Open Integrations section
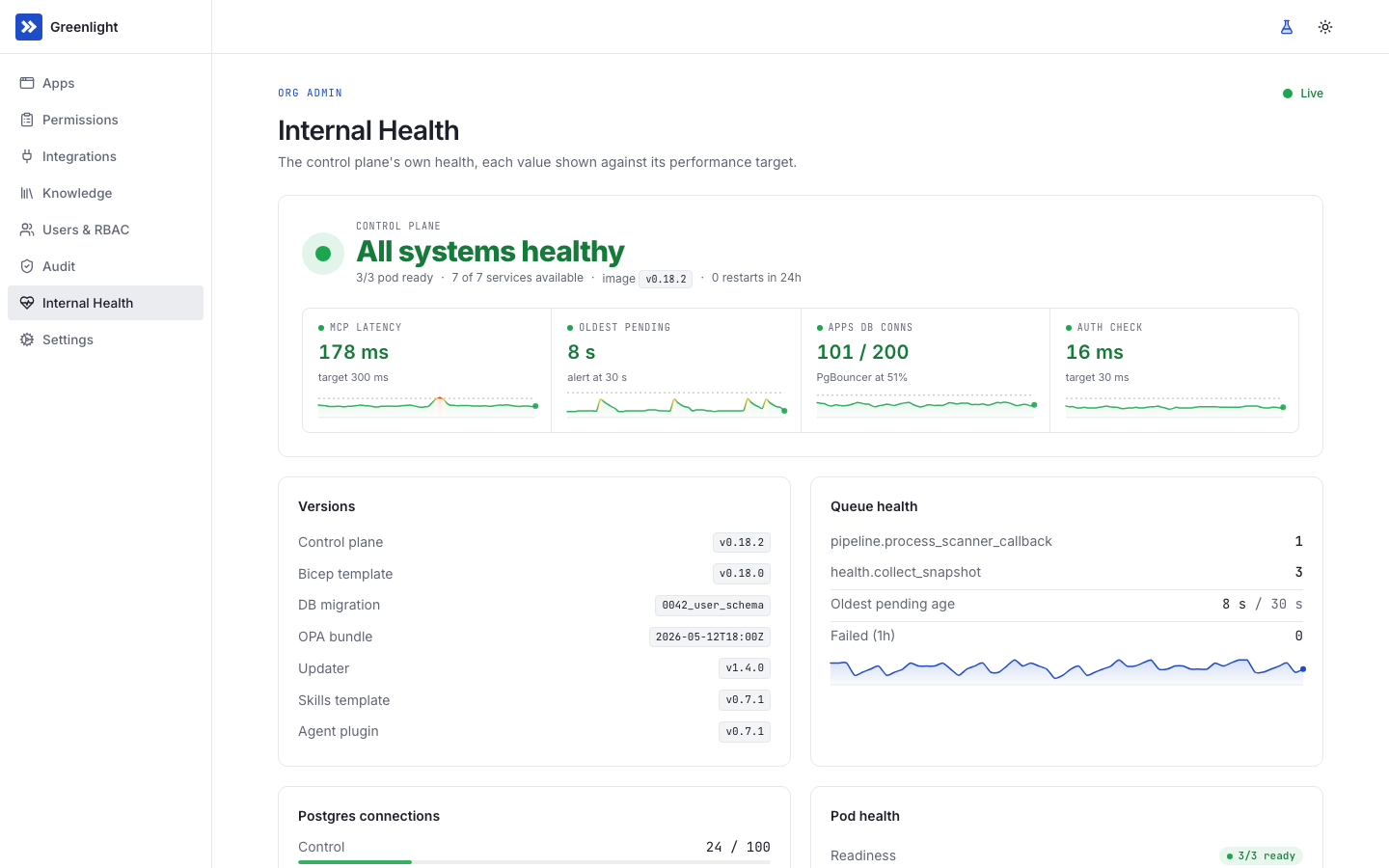 [105, 156]
